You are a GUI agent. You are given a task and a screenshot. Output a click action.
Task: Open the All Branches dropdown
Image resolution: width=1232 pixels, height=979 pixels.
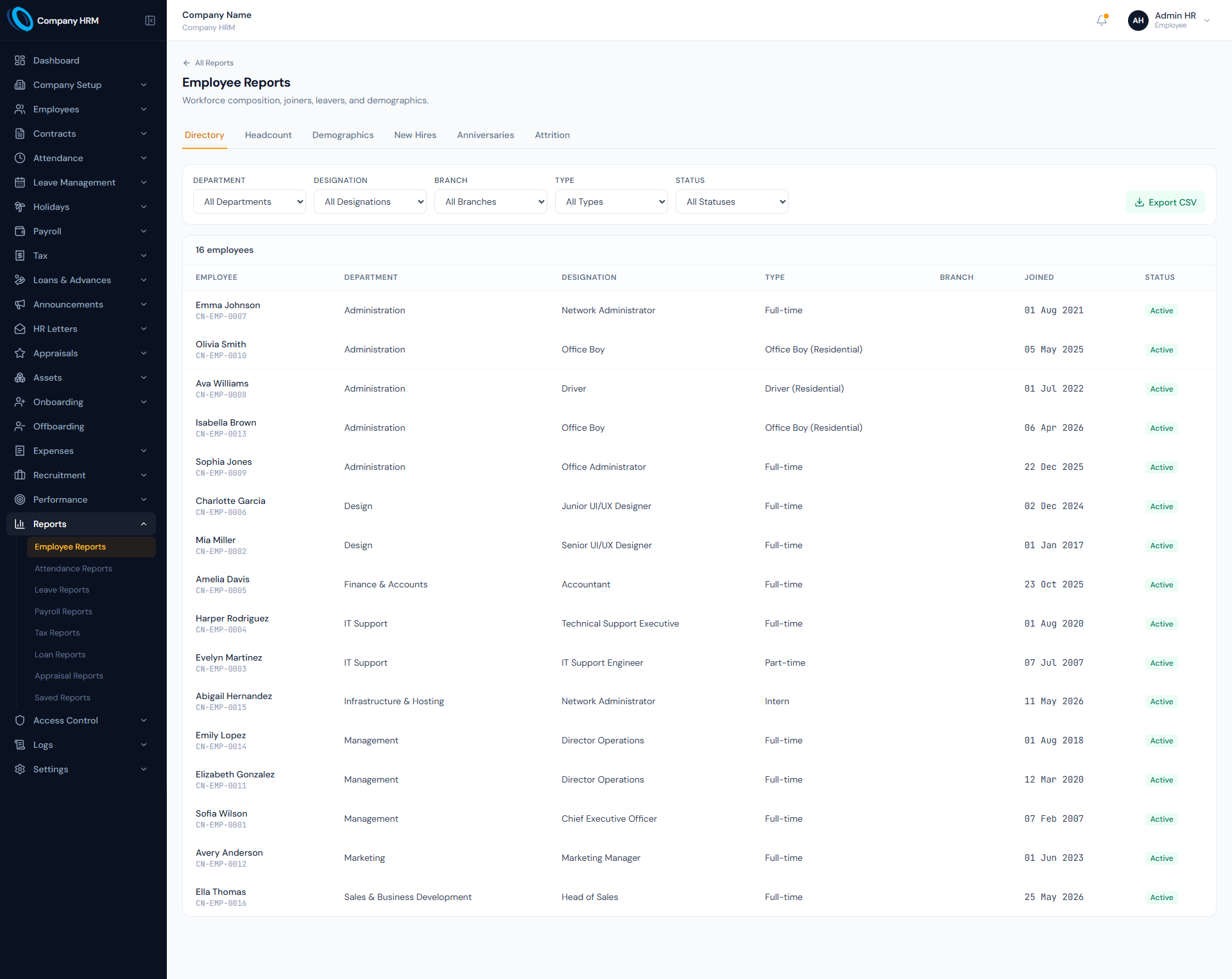coord(491,202)
